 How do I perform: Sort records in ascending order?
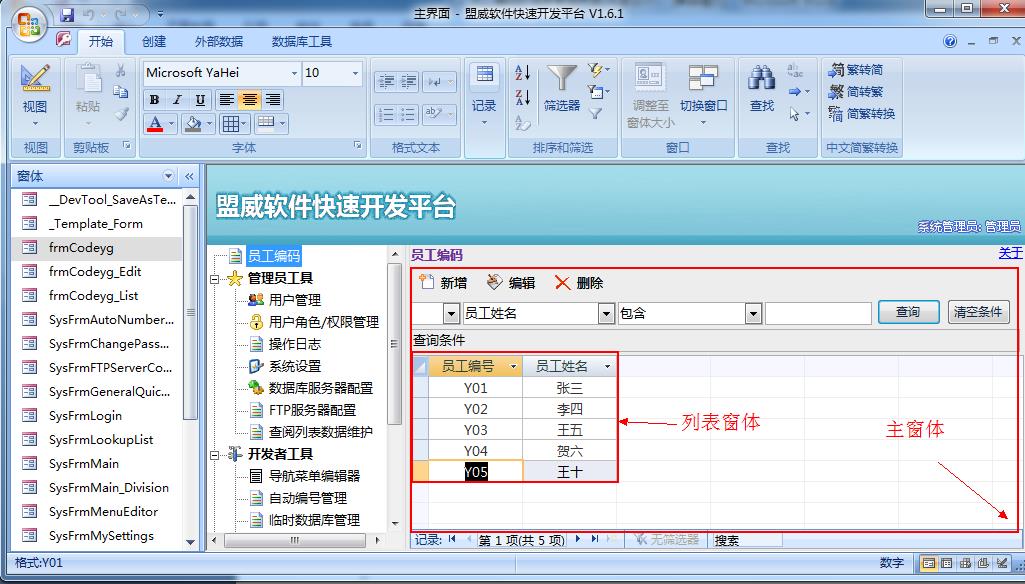click(x=523, y=73)
